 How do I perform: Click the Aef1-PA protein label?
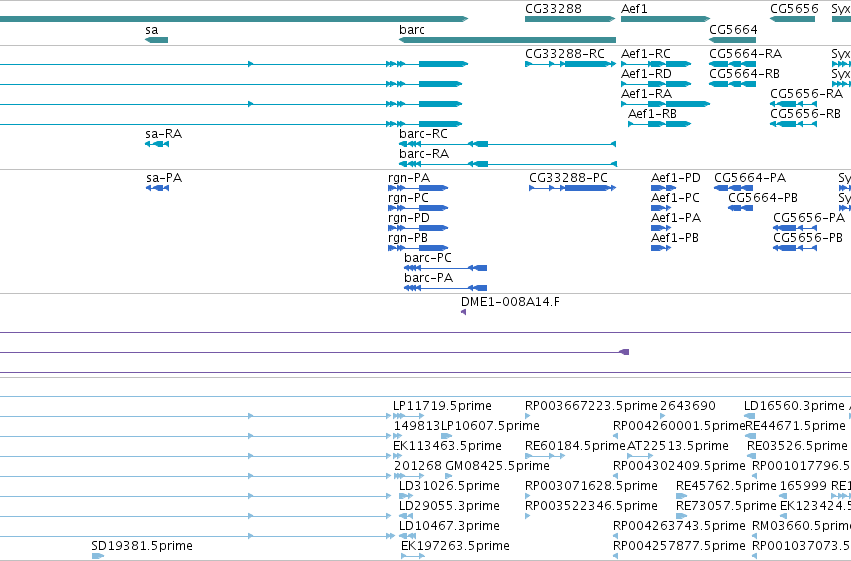(676, 218)
